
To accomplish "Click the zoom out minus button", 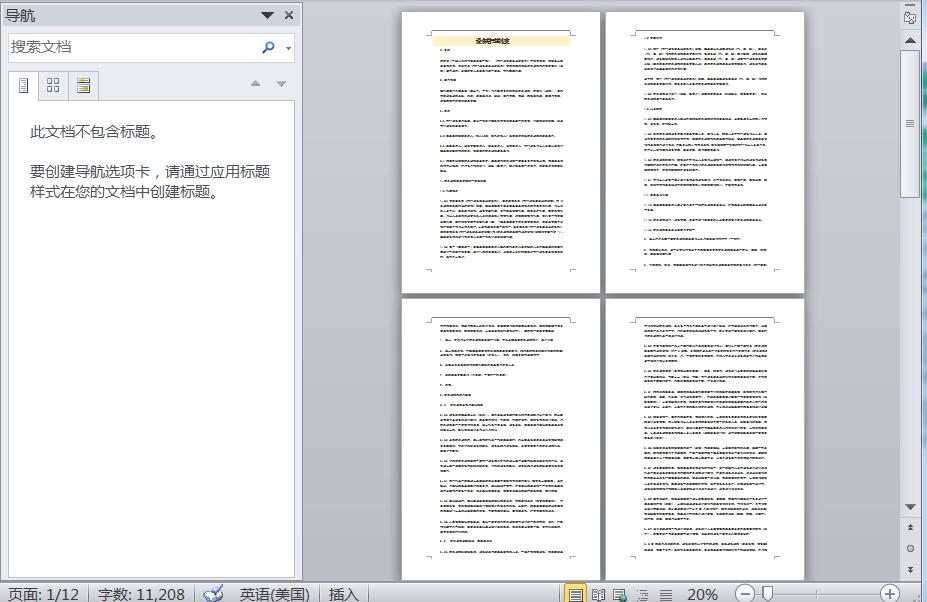I will [745, 593].
